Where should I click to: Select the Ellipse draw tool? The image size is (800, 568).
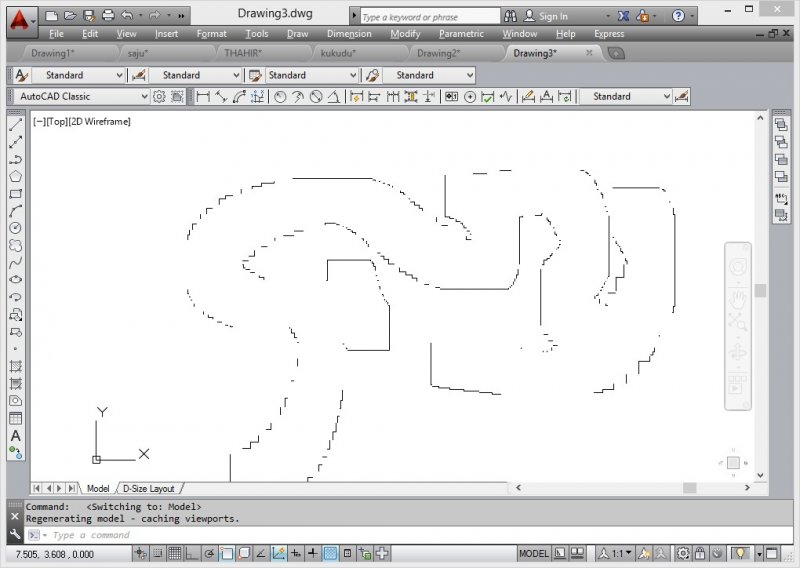point(15,280)
